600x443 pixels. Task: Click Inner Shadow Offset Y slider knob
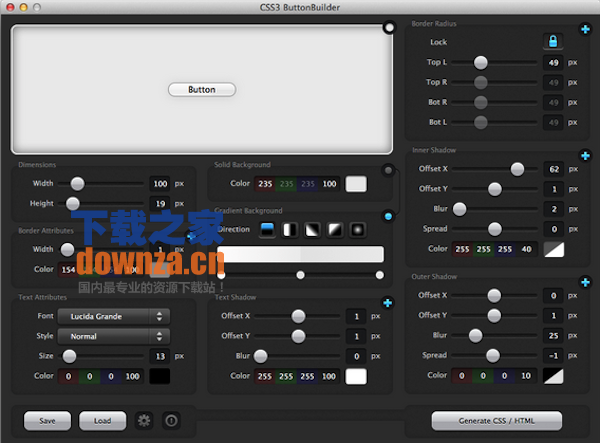click(x=495, y=189)
